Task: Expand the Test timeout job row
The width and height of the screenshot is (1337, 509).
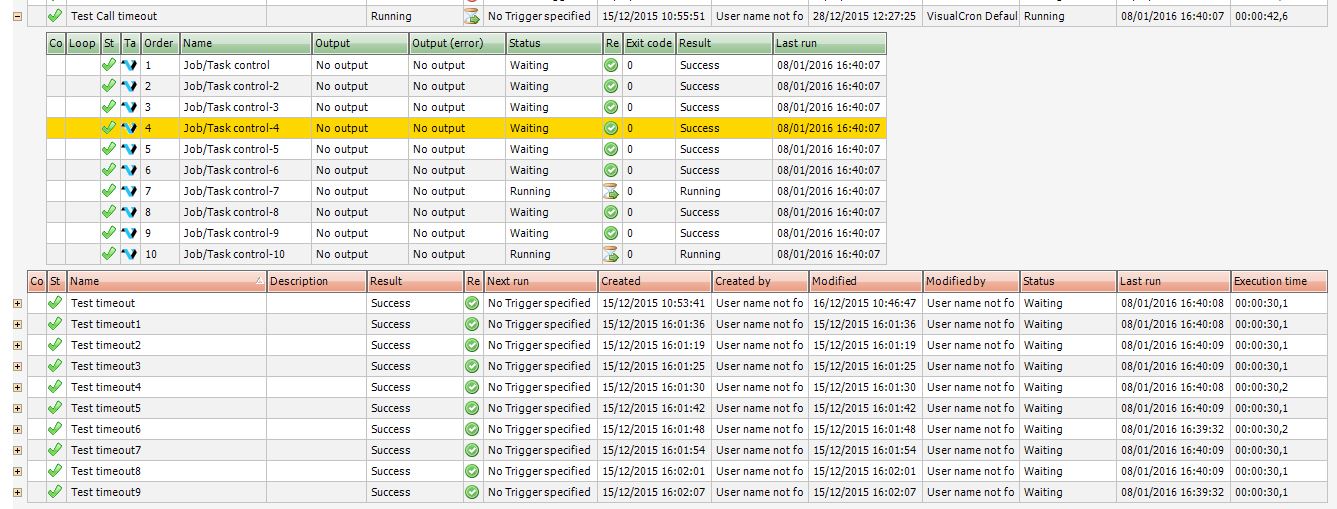Action: pos(17,303)
